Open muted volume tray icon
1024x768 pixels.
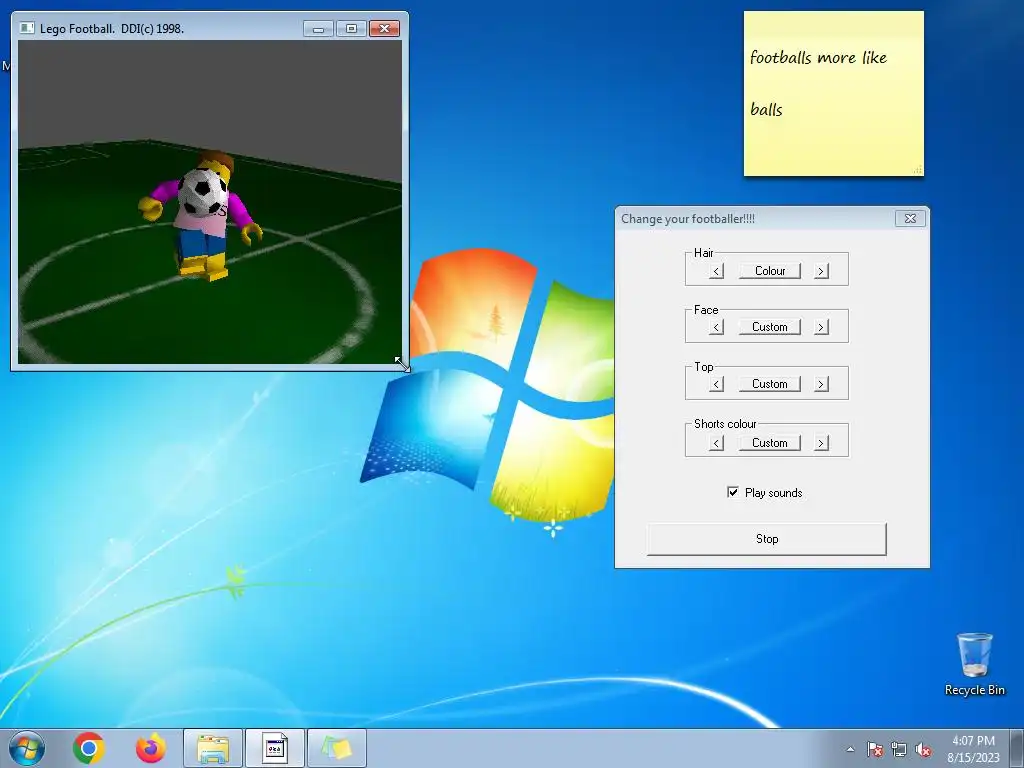point(923,749)
